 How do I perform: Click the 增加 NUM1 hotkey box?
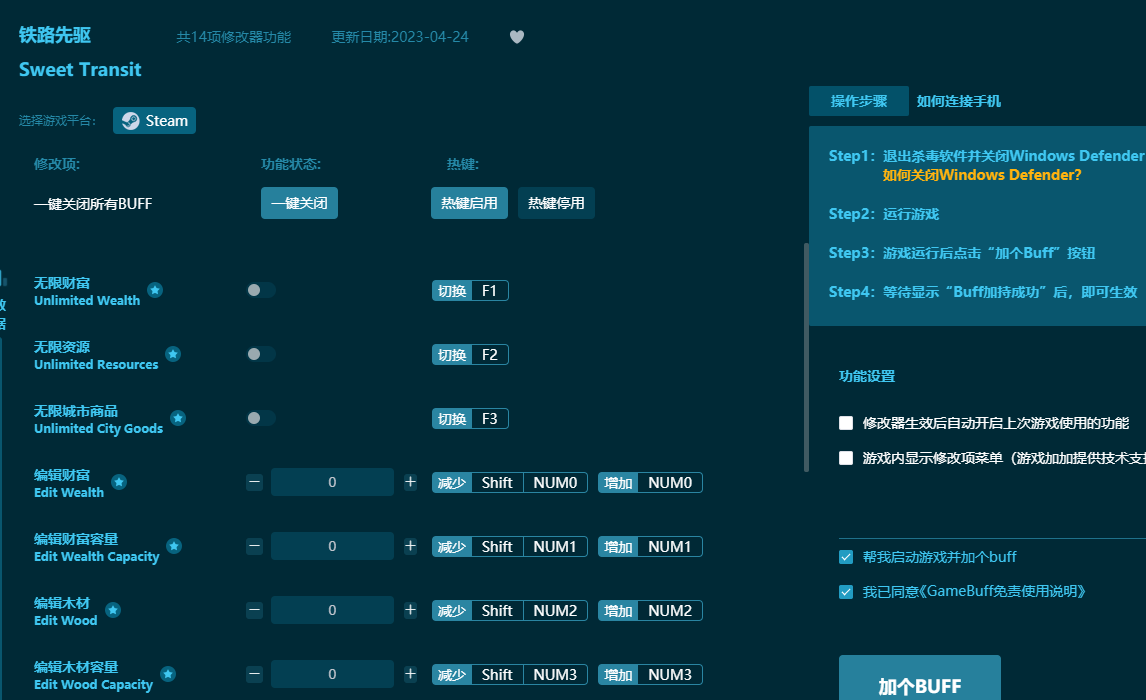tap(650, 547)
